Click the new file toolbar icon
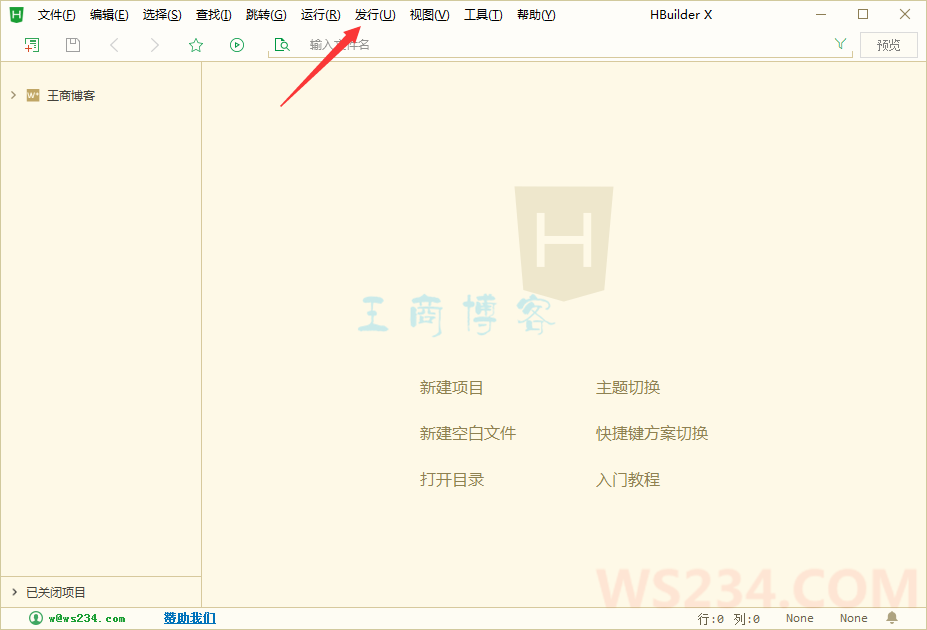Image resolution: width=927 pixels, height=630 pixels. pyautogui.click(x=32, y=45)
